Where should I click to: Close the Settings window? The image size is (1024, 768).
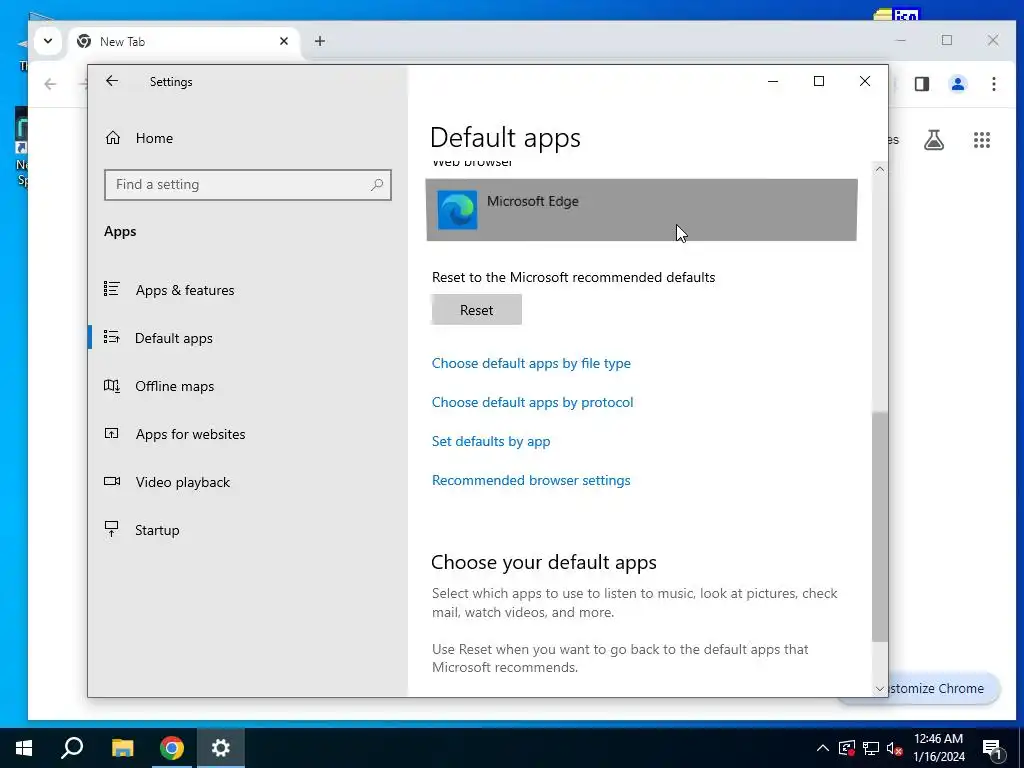click(x=865, y=81)
